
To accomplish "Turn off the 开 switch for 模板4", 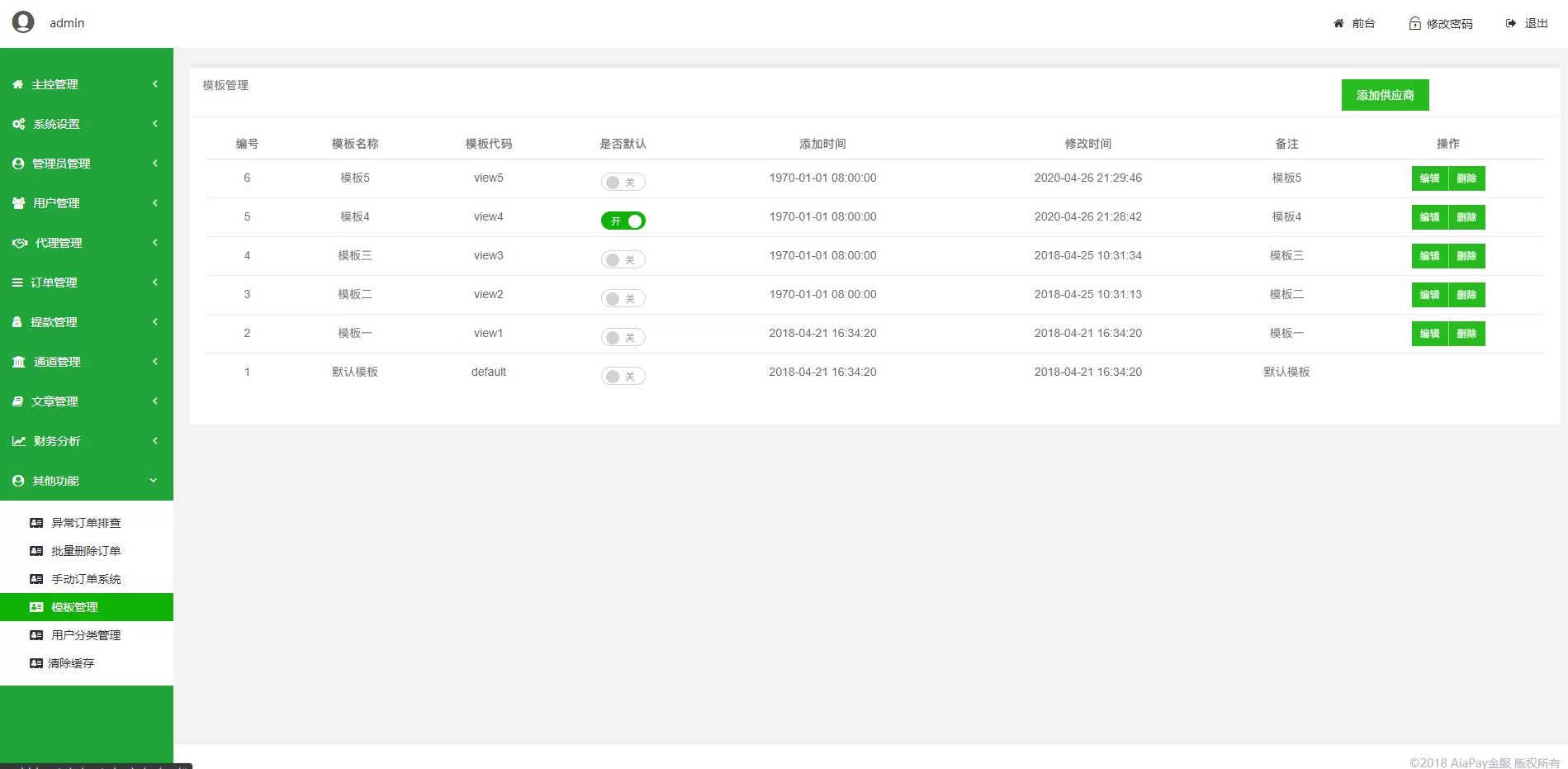I will point(623,221).
